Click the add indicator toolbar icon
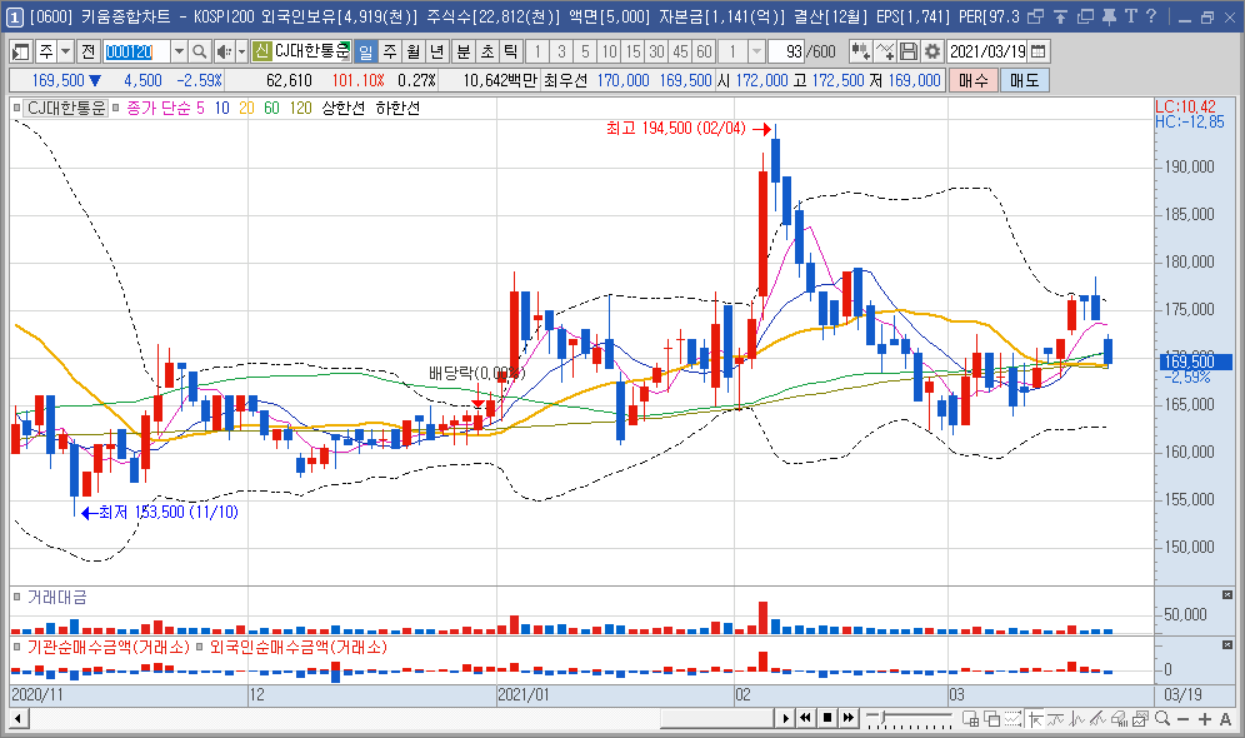 pyautogui.click(x=884, y=52)
